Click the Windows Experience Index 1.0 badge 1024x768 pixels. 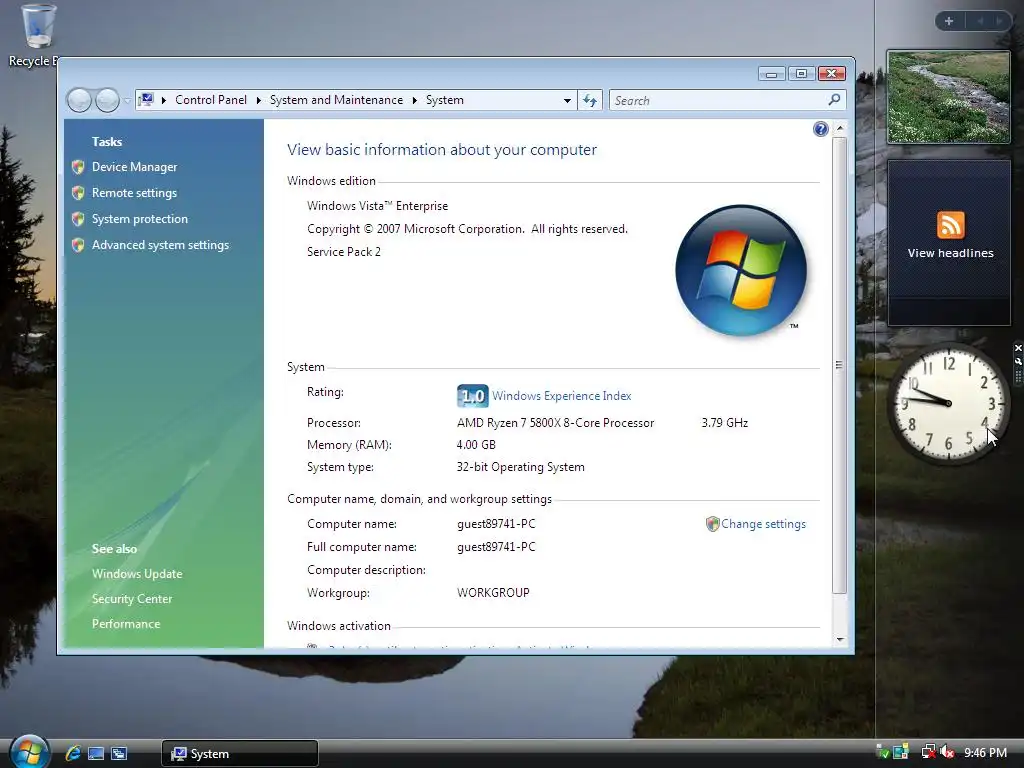[x=472, y=396]
